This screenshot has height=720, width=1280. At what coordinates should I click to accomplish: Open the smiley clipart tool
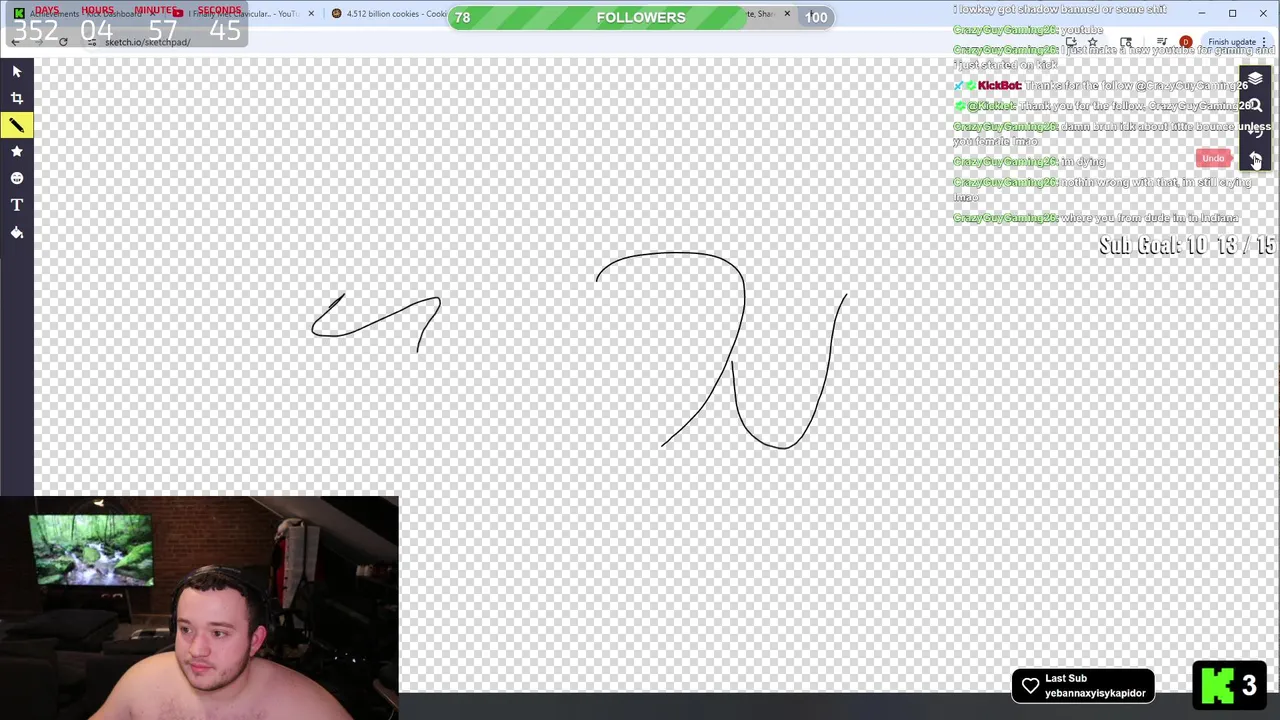click(17, 178)
